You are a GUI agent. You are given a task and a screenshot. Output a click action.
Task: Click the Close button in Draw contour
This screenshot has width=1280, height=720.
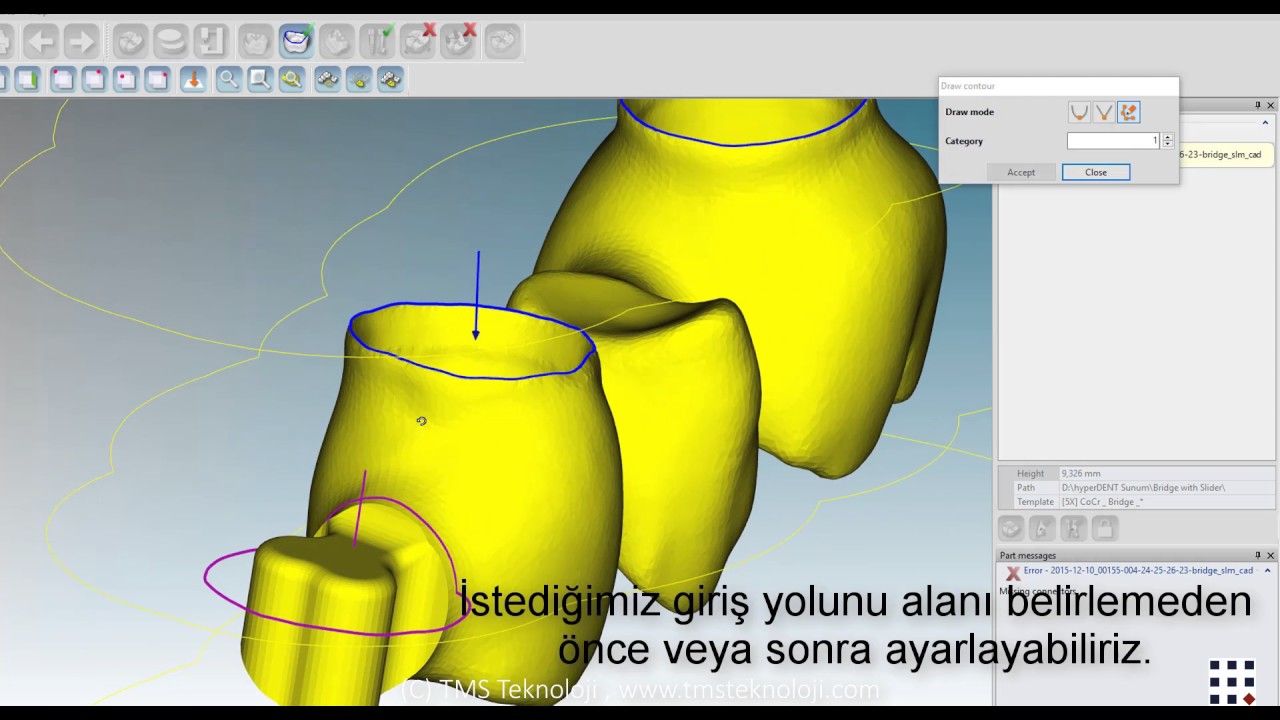pos(1096,172)
